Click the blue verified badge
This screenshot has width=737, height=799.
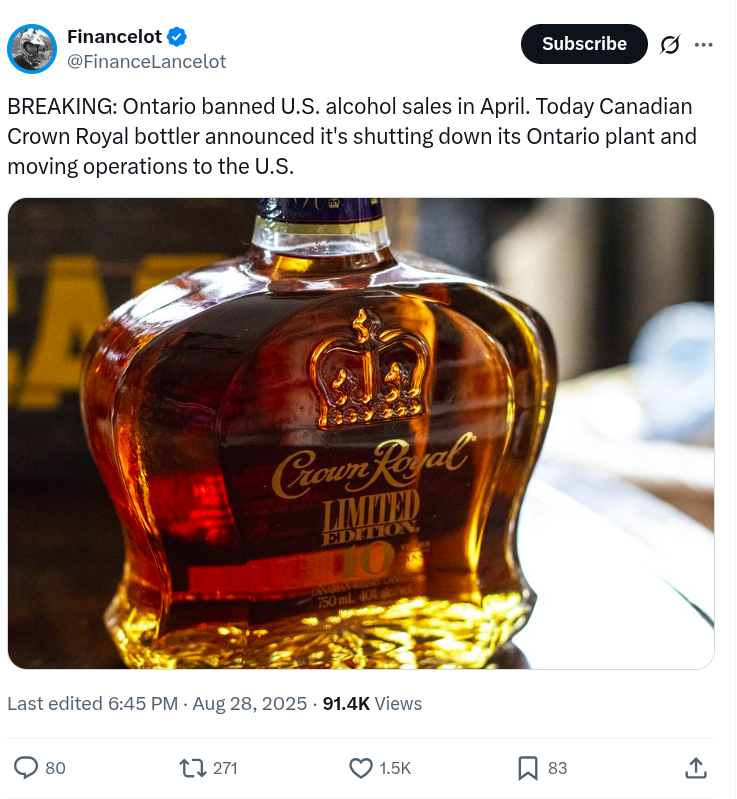click(177, 37)
